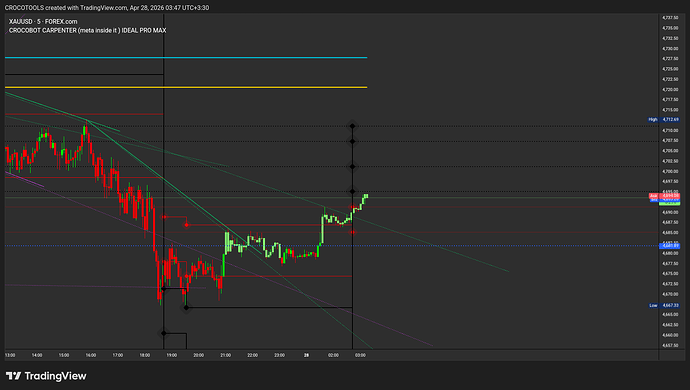Click the 03:00 time axis label
Viewport: 690px width, 390px height.
360,355
